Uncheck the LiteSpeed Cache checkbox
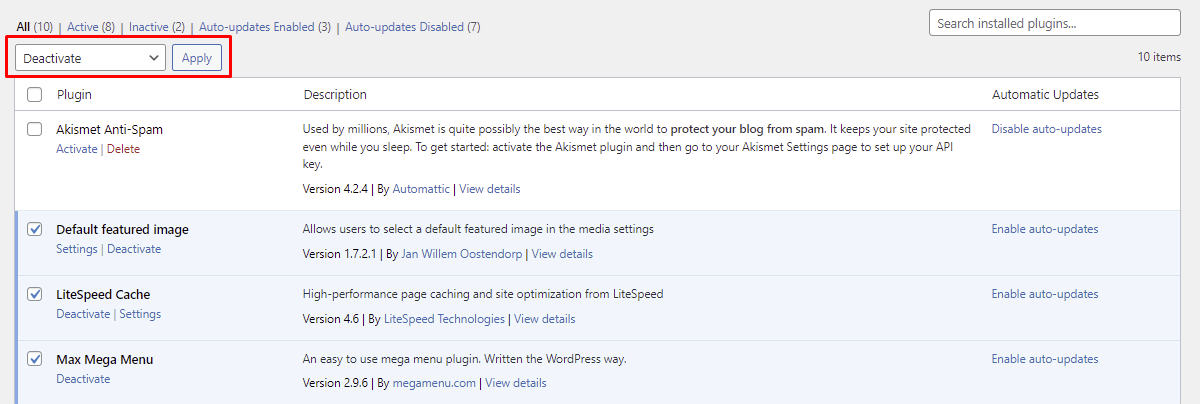Viewport: 1200px width, 404px height. [x=35, y=294]
